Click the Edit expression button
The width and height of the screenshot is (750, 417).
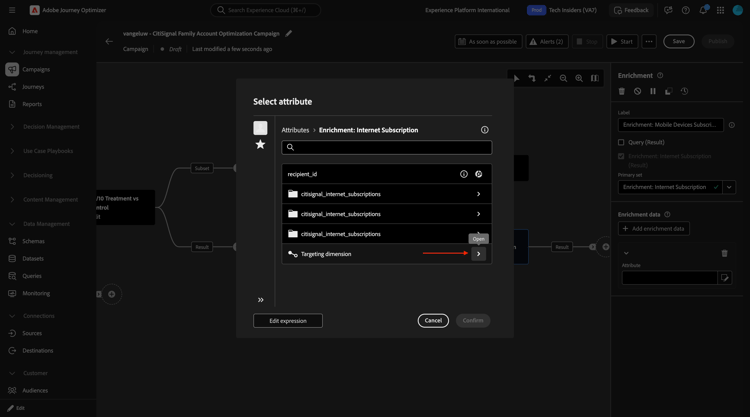pos(288,321)
